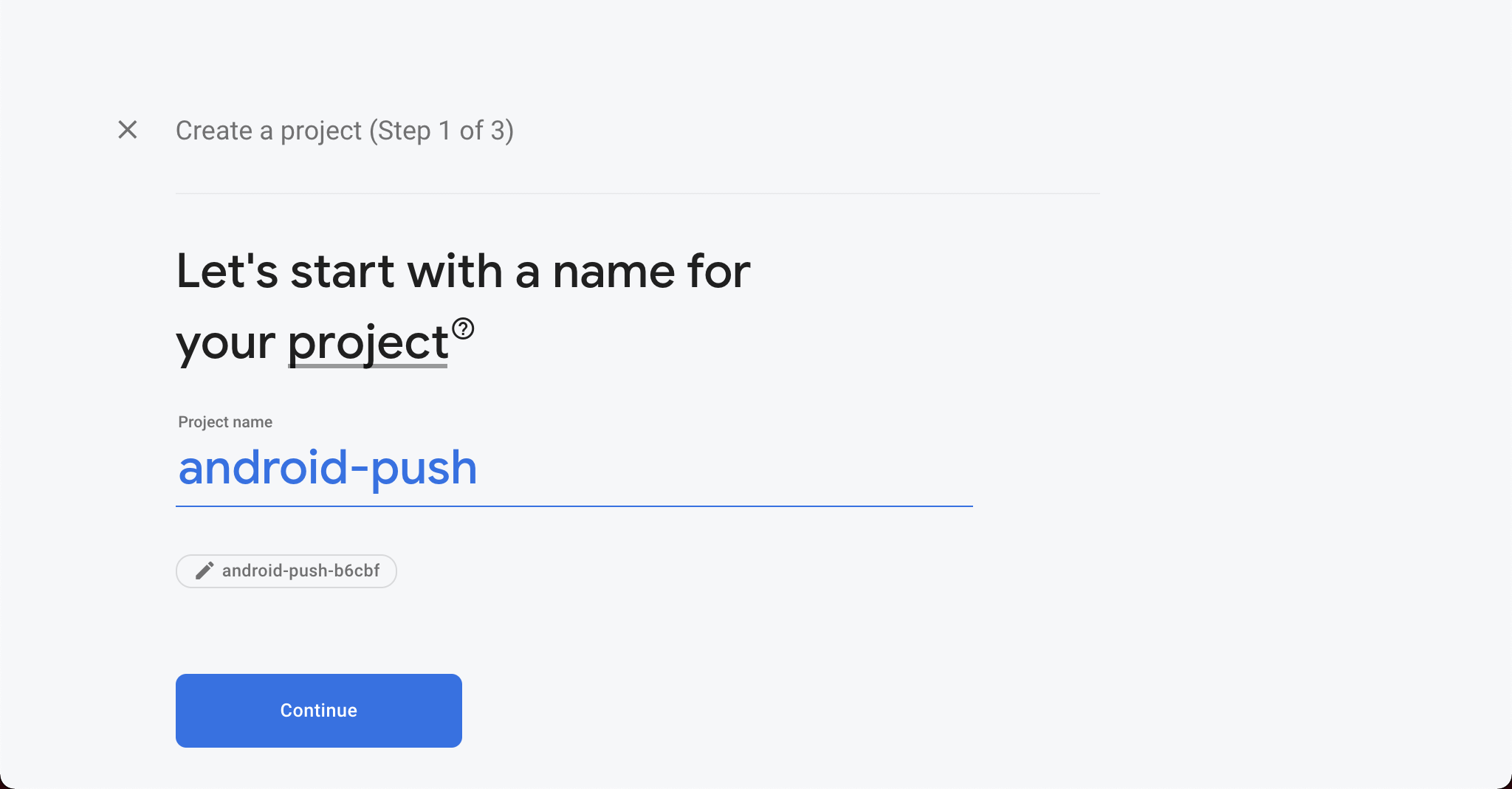1512x789 pixels.
Task: Click the word "your" in the heading
Action: [225, 342]
